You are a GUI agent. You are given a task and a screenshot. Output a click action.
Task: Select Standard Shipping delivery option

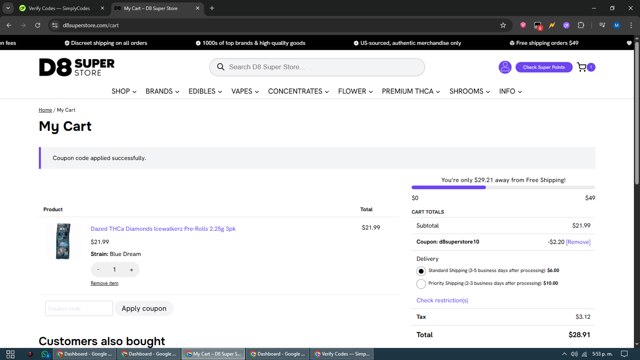pos(421,271)
